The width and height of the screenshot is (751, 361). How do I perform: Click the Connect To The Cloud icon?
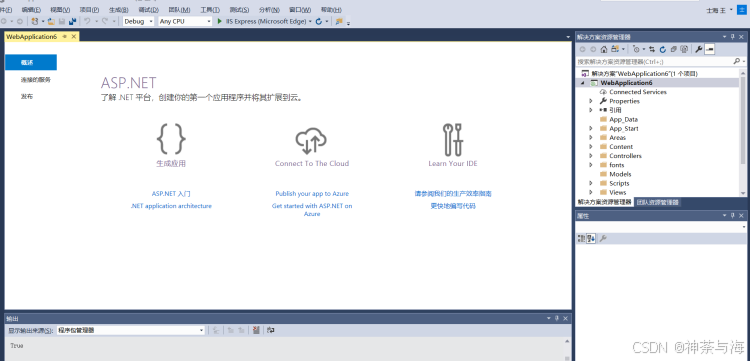[x=311, y=140]
